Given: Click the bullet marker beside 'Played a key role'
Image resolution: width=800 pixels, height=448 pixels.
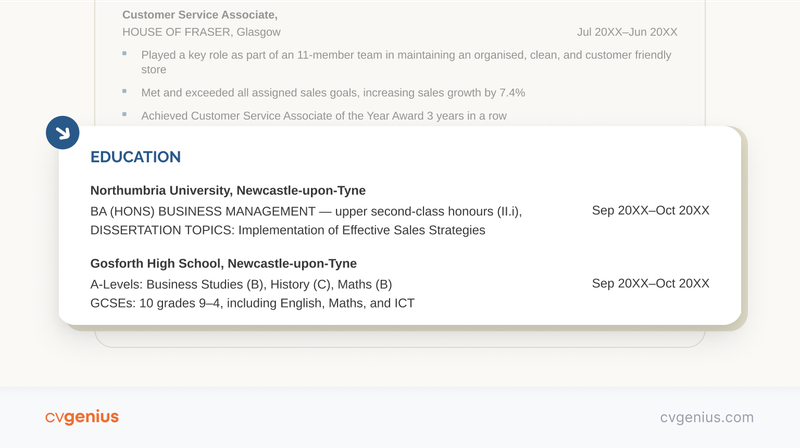Looking at the screenshot, I should (125, 54).
